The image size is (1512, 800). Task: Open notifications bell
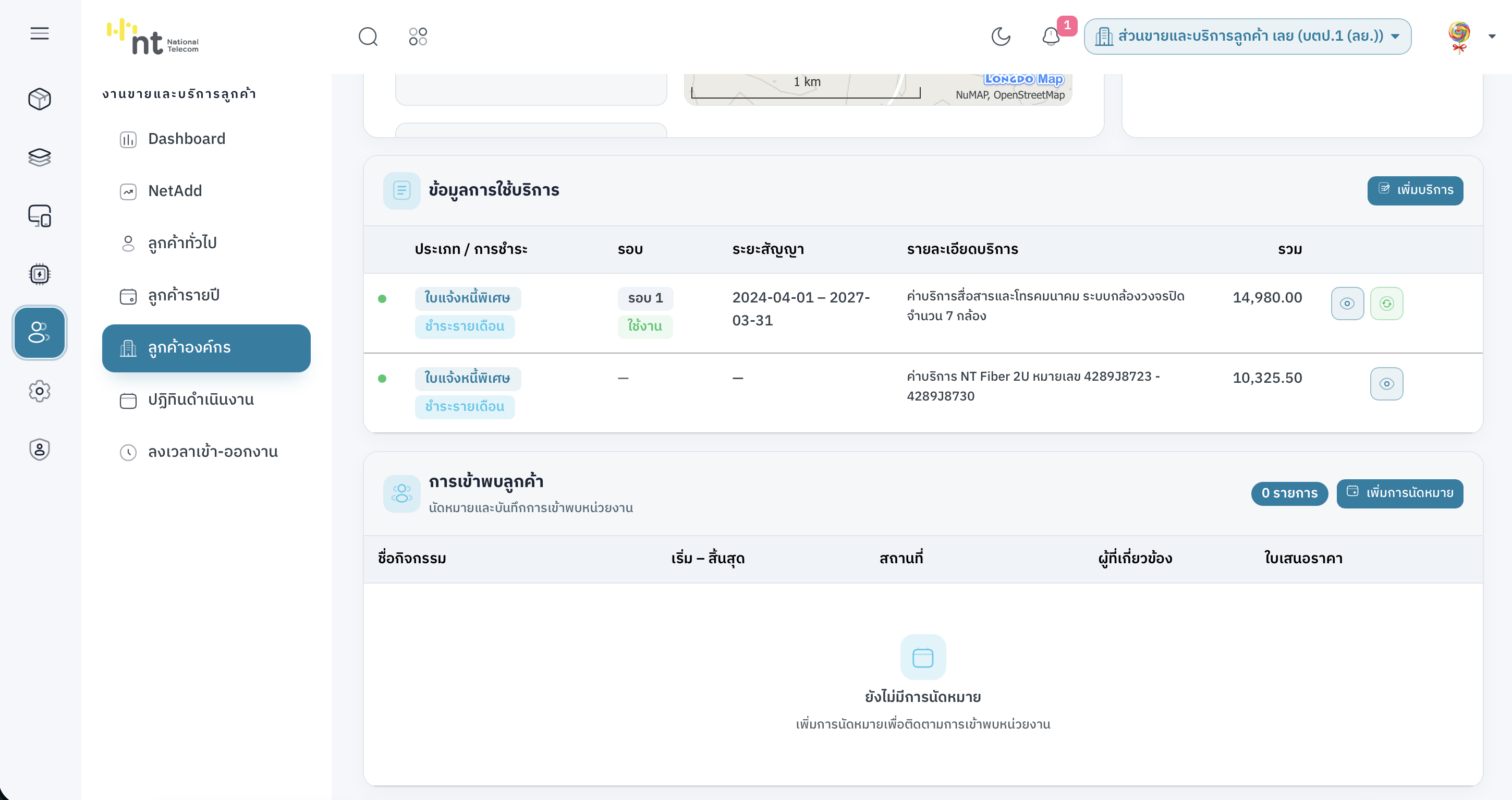(1051, 37)
